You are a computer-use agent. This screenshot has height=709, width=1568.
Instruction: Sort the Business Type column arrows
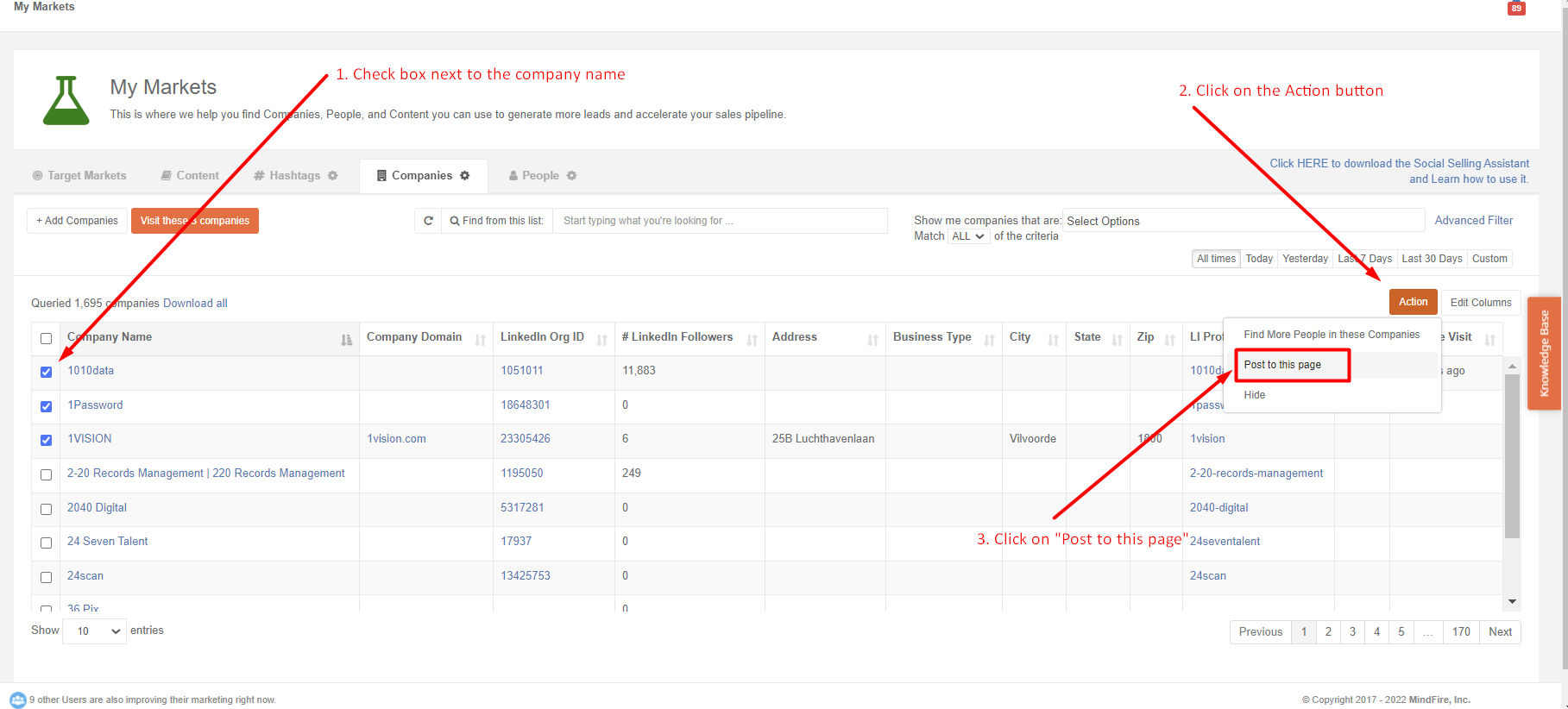pos(990,340)
